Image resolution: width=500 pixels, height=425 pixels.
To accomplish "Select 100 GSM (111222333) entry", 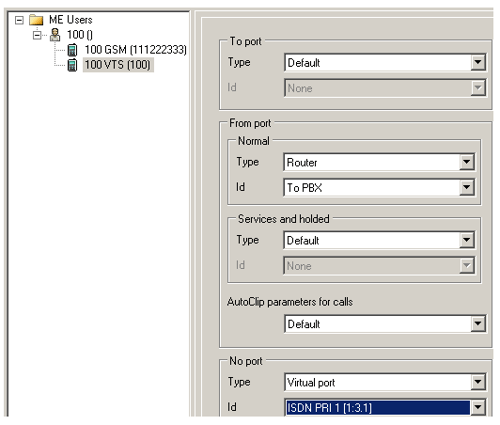I will click(x=135, y=50).
